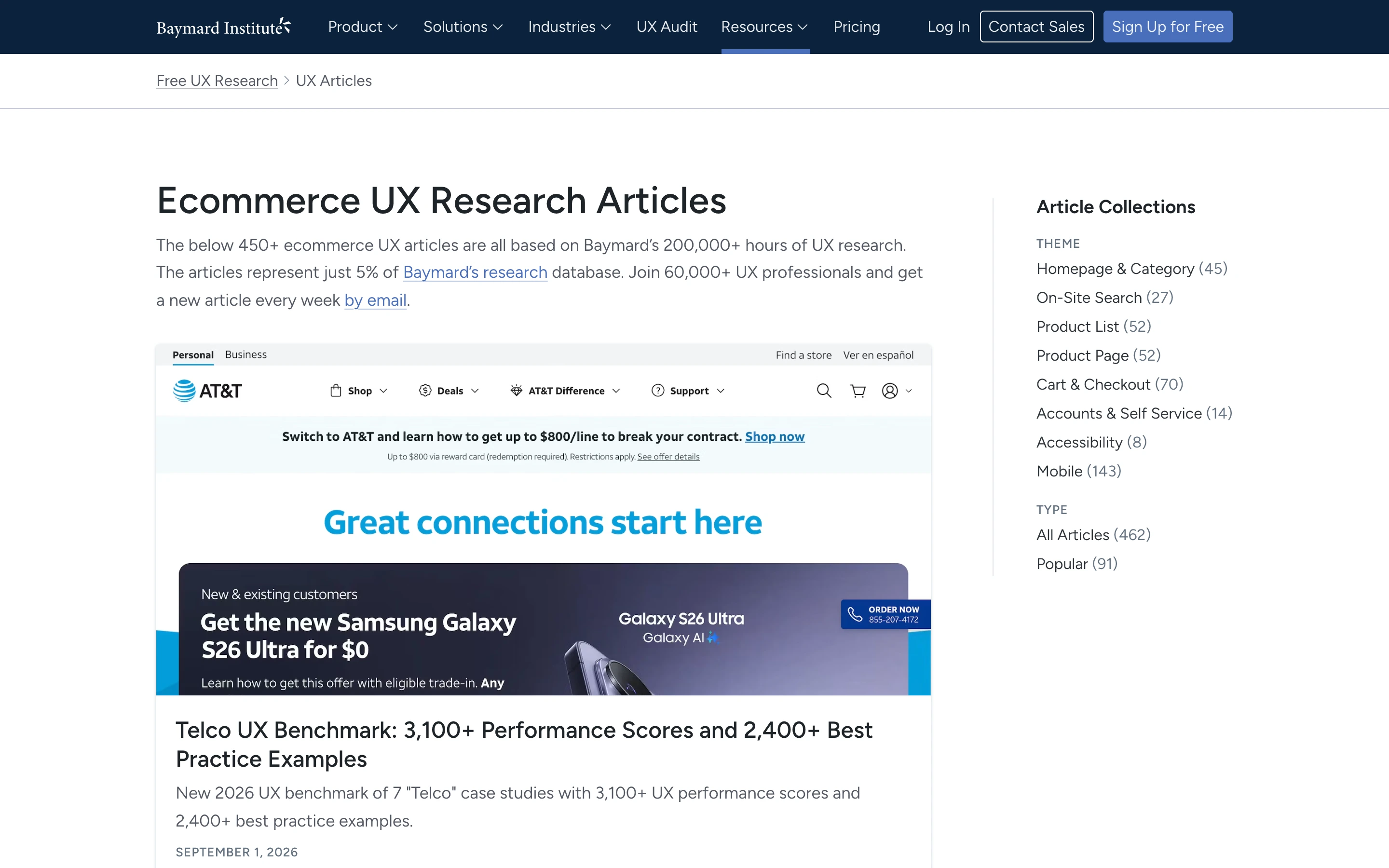Open the Product dropdown menu
This screenshot has height=868, width=1389.
[363, 27]
